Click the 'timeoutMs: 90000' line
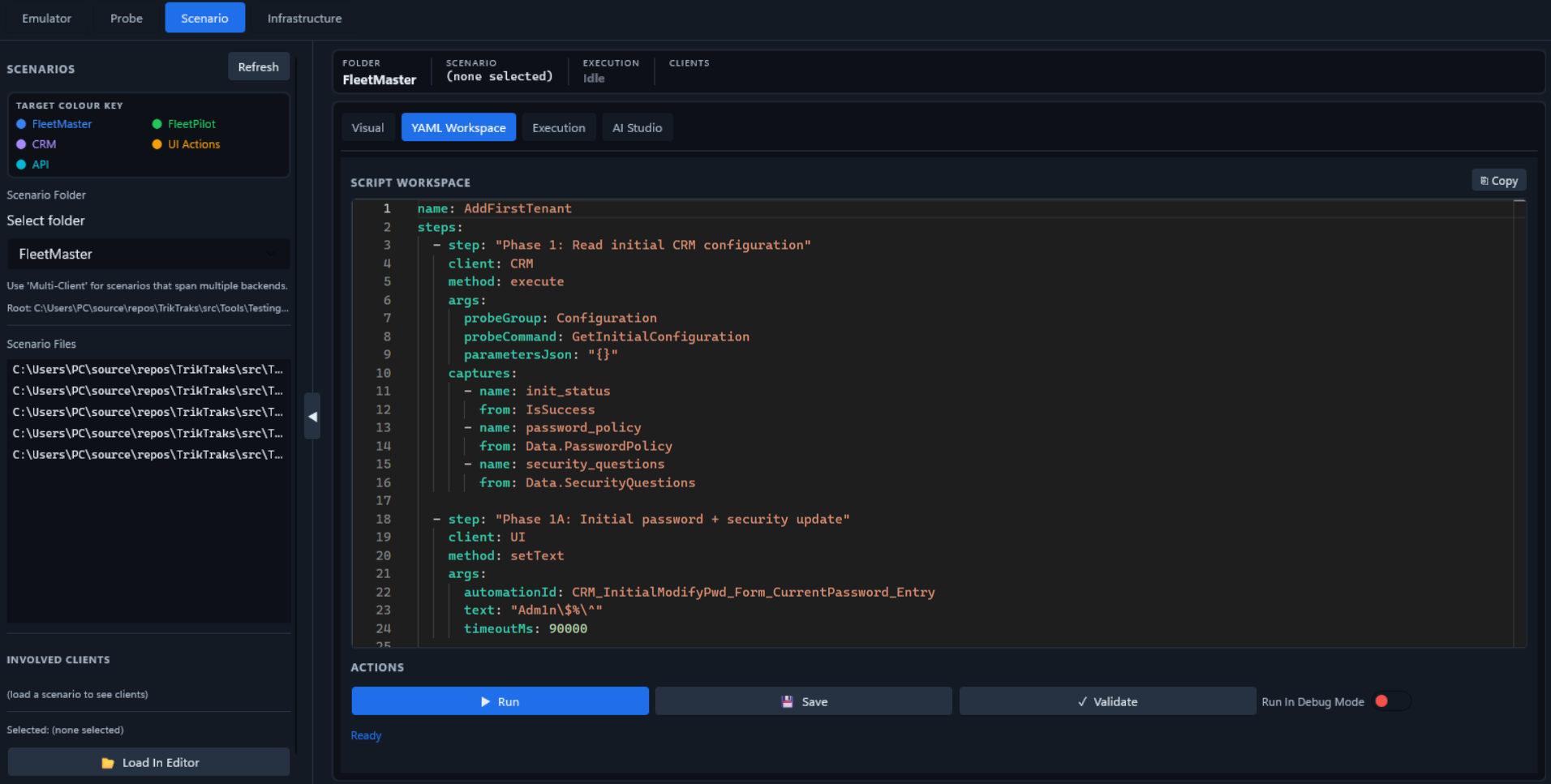 [x=526, y=628]
